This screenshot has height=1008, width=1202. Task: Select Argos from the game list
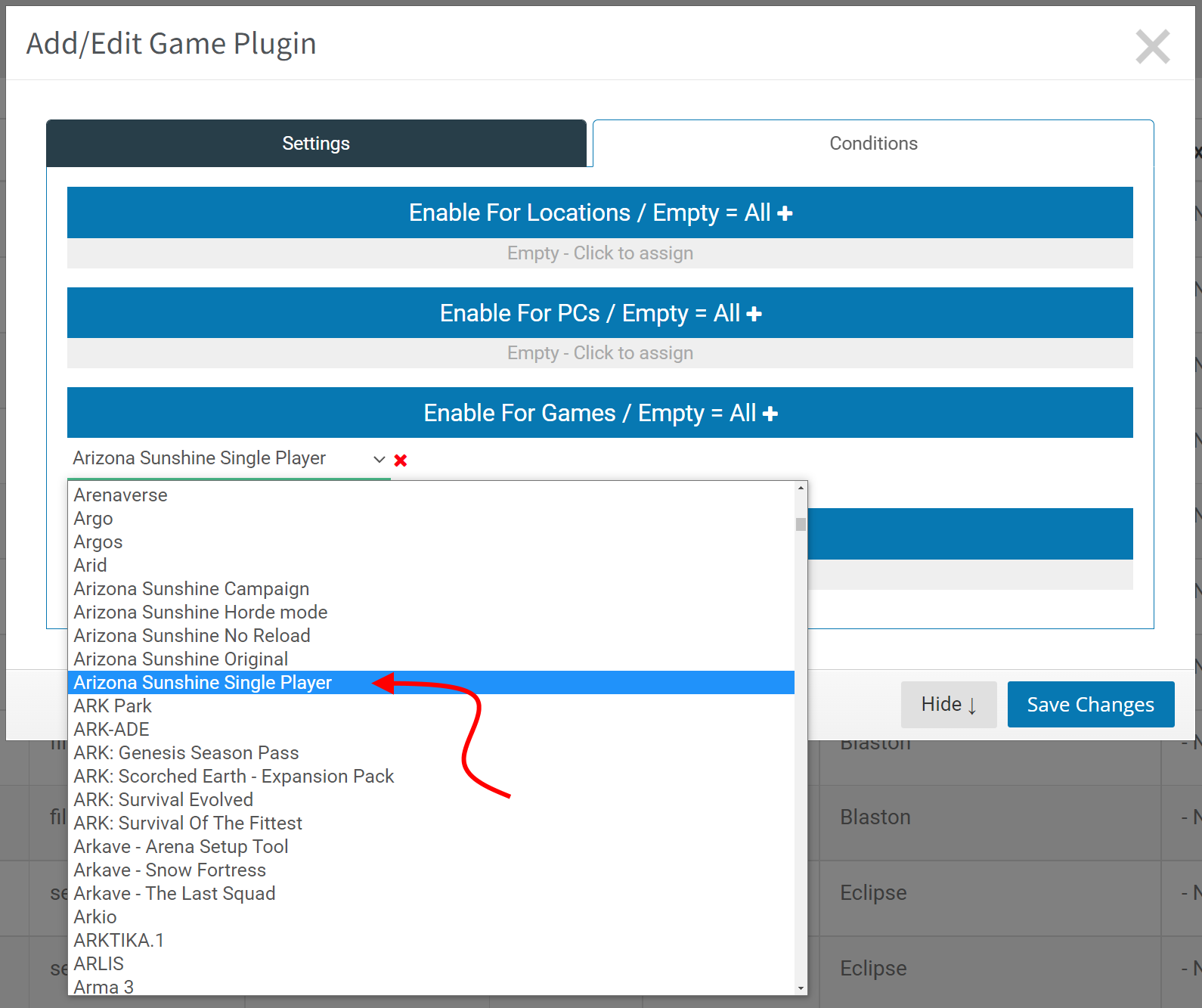[x=431, y=542]
